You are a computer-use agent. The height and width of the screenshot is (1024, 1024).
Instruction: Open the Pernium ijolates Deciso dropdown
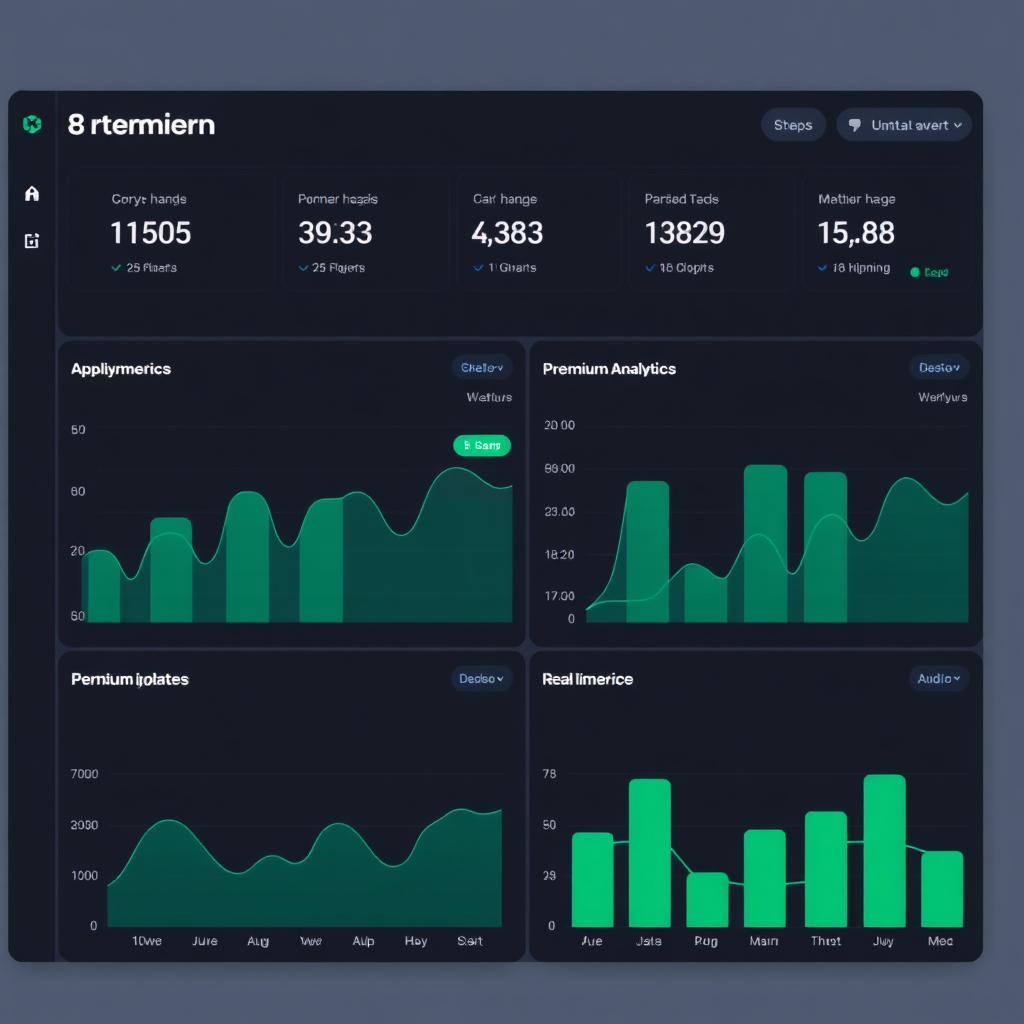point(481,679)
